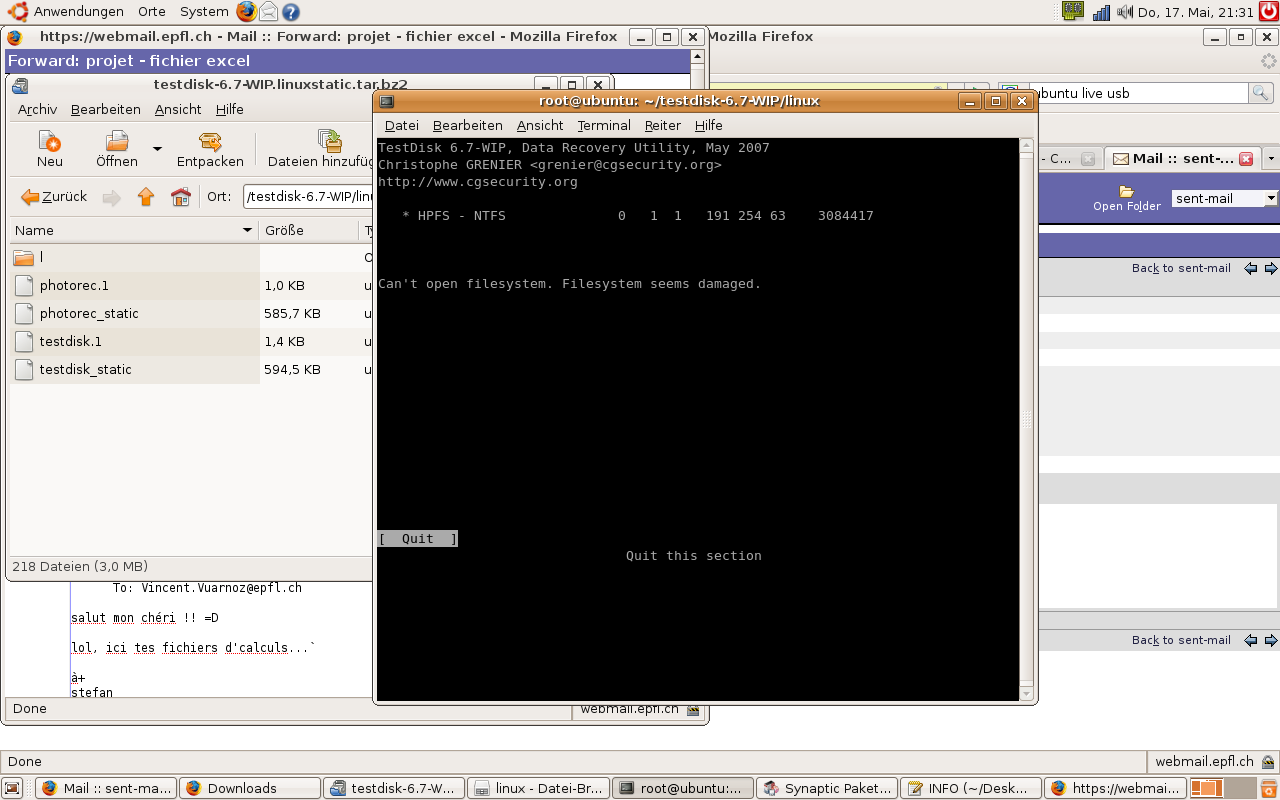Click upper Back to sent-mail link
This screenshot has height=800, width=1280.
[x=1181, y=268]
